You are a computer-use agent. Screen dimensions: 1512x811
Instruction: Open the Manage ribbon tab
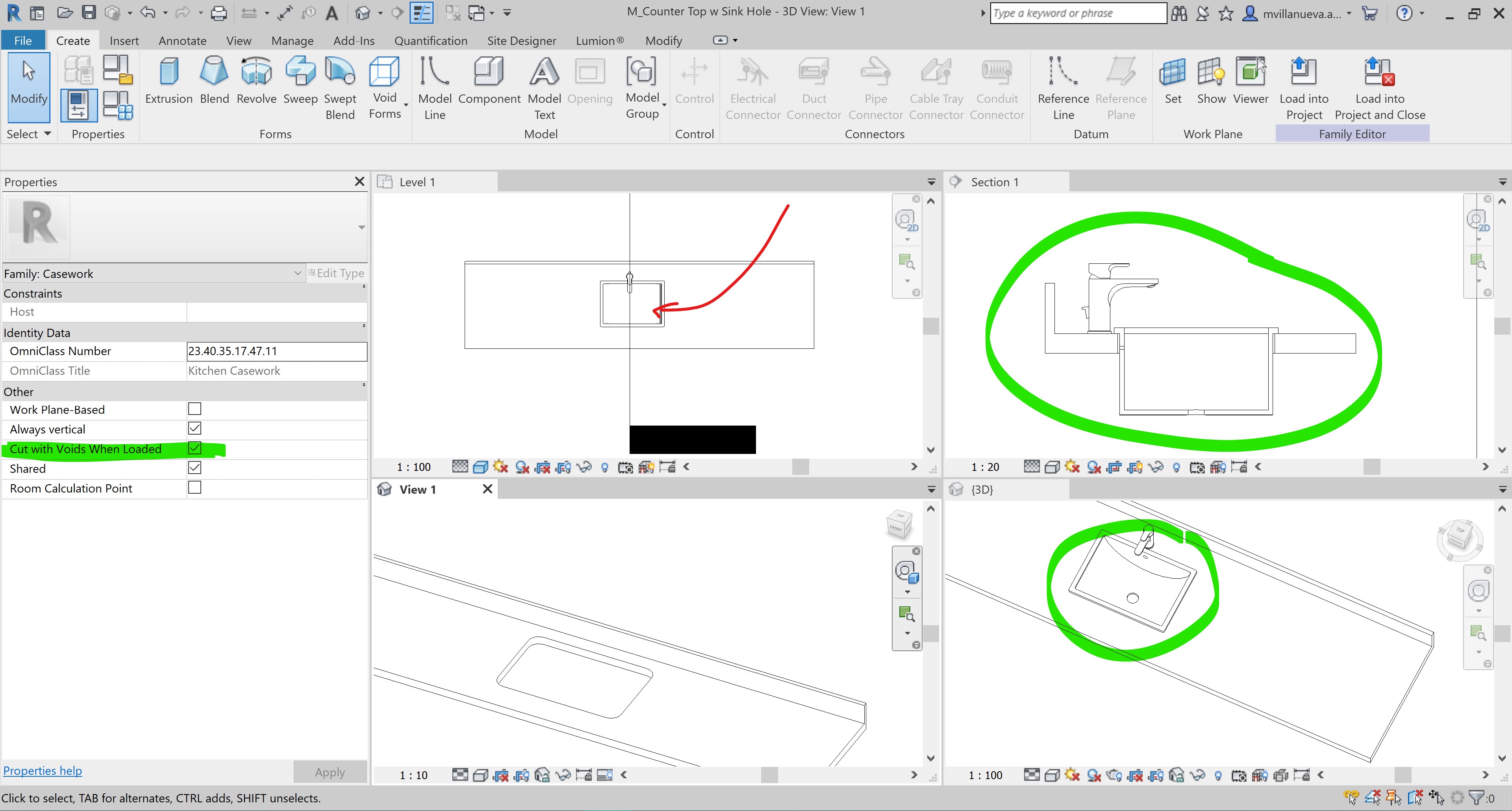[x=292, y=40]
